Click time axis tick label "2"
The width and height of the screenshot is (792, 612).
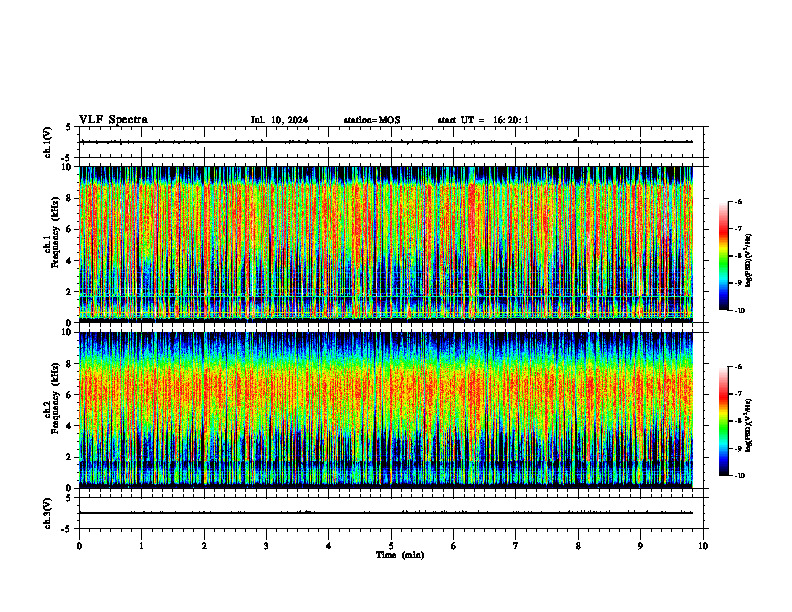[204, 546]
